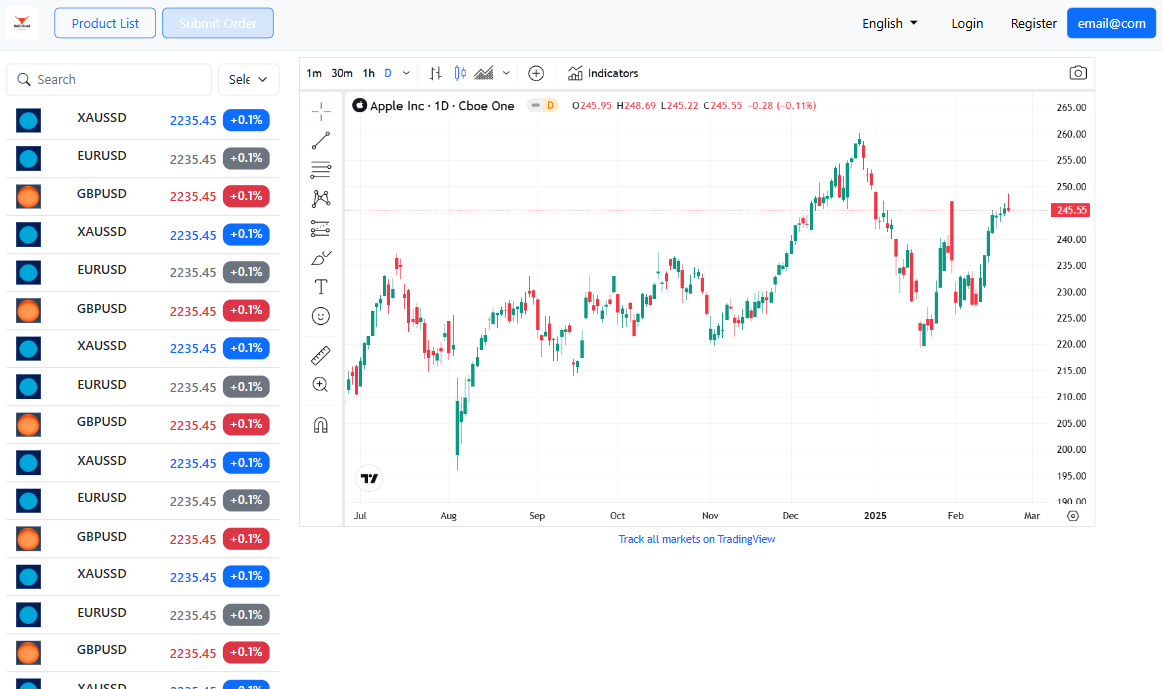Click the compare or add symbol icon
Screen dimensions: 1163x689
point(536,73)
